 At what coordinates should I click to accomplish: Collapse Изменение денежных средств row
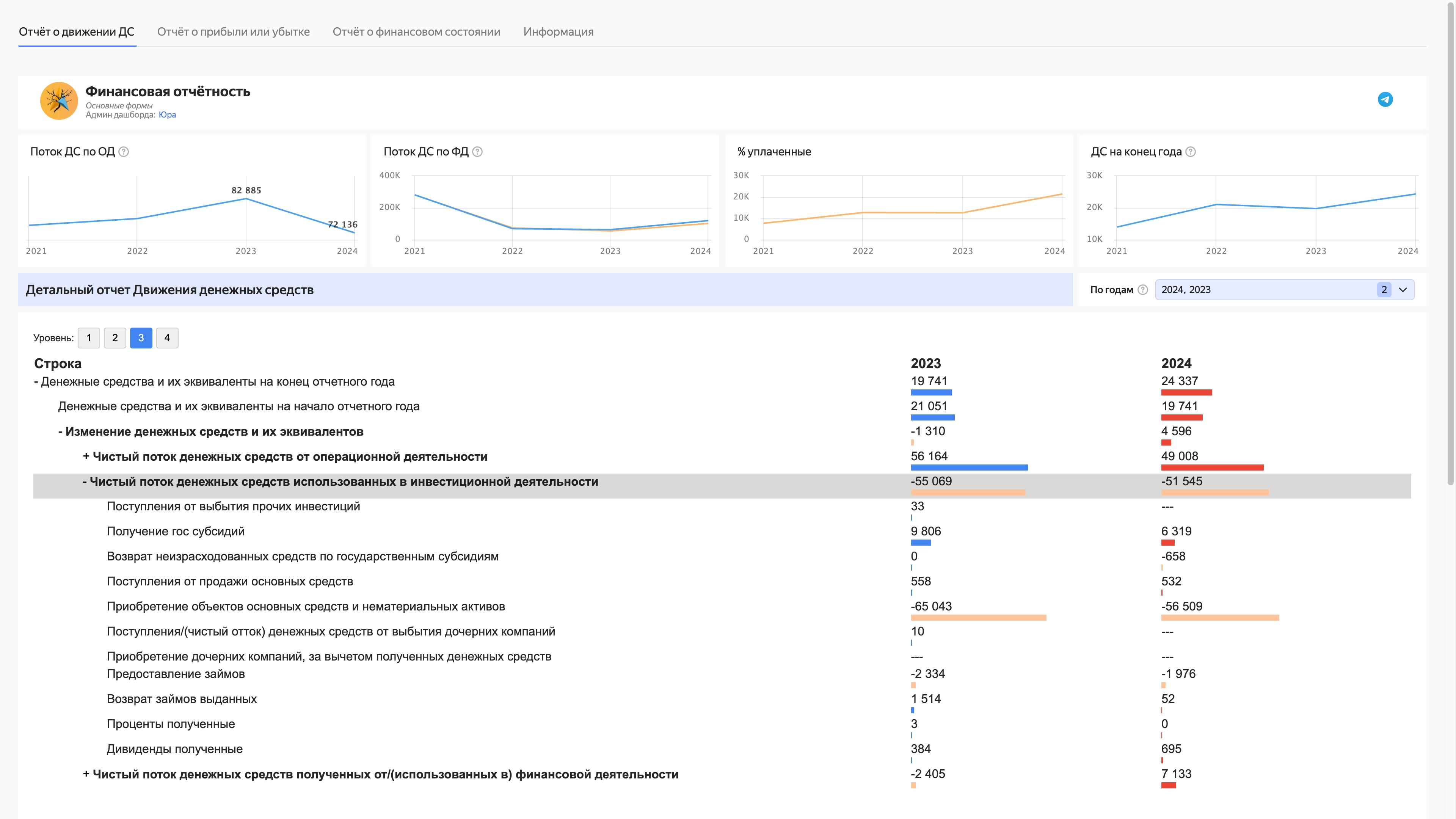pyautogui.click(x=61, y=432)
